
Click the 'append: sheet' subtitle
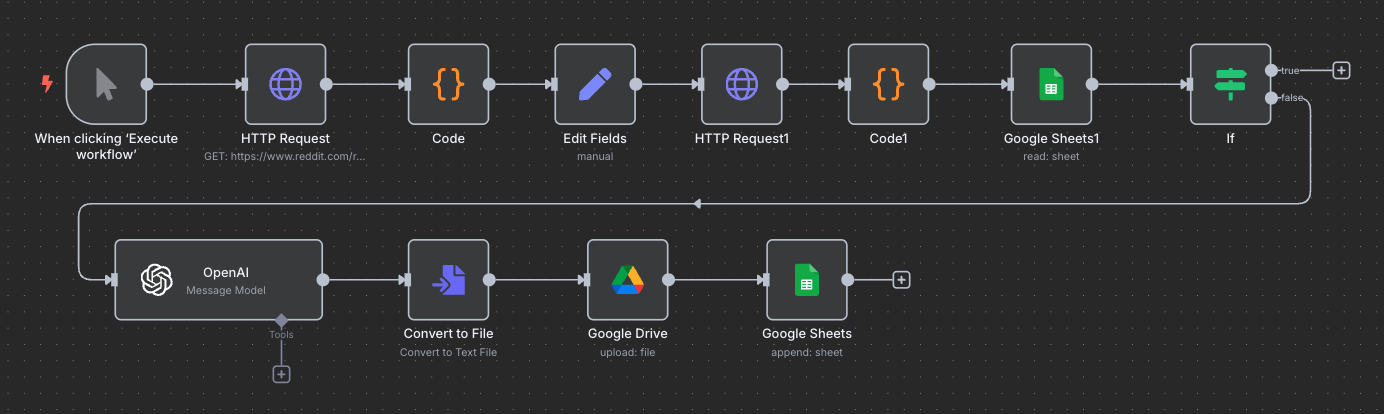pyautogui.click(x=807, y=352)
